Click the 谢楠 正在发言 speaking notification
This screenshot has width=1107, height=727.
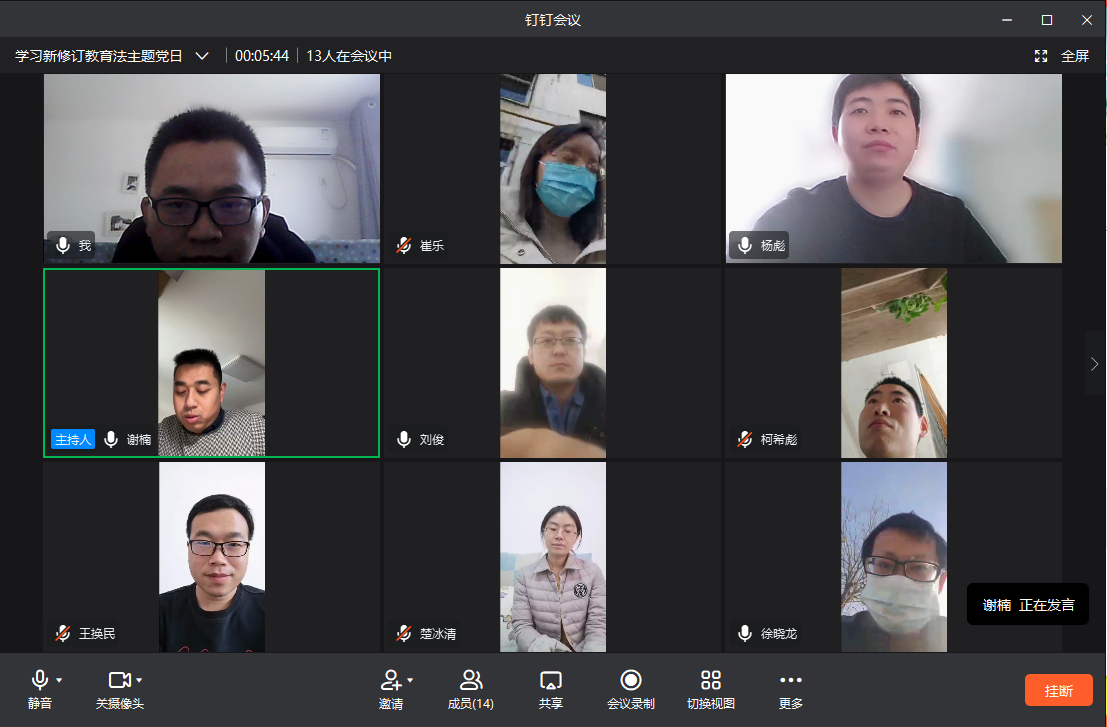coord(1027,605)
